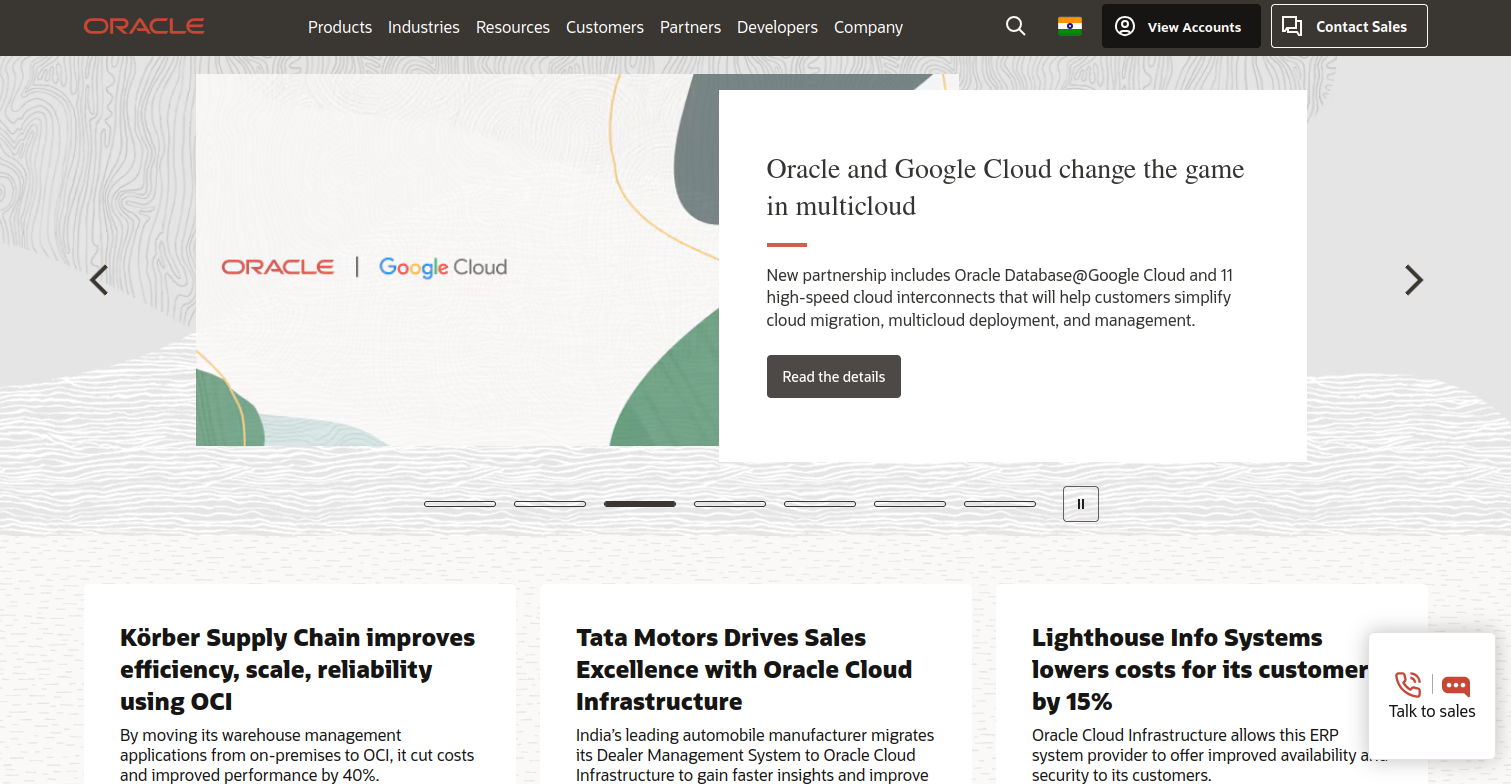
Task: Click the Talk to sales widget
Action: pos(1432,696)
